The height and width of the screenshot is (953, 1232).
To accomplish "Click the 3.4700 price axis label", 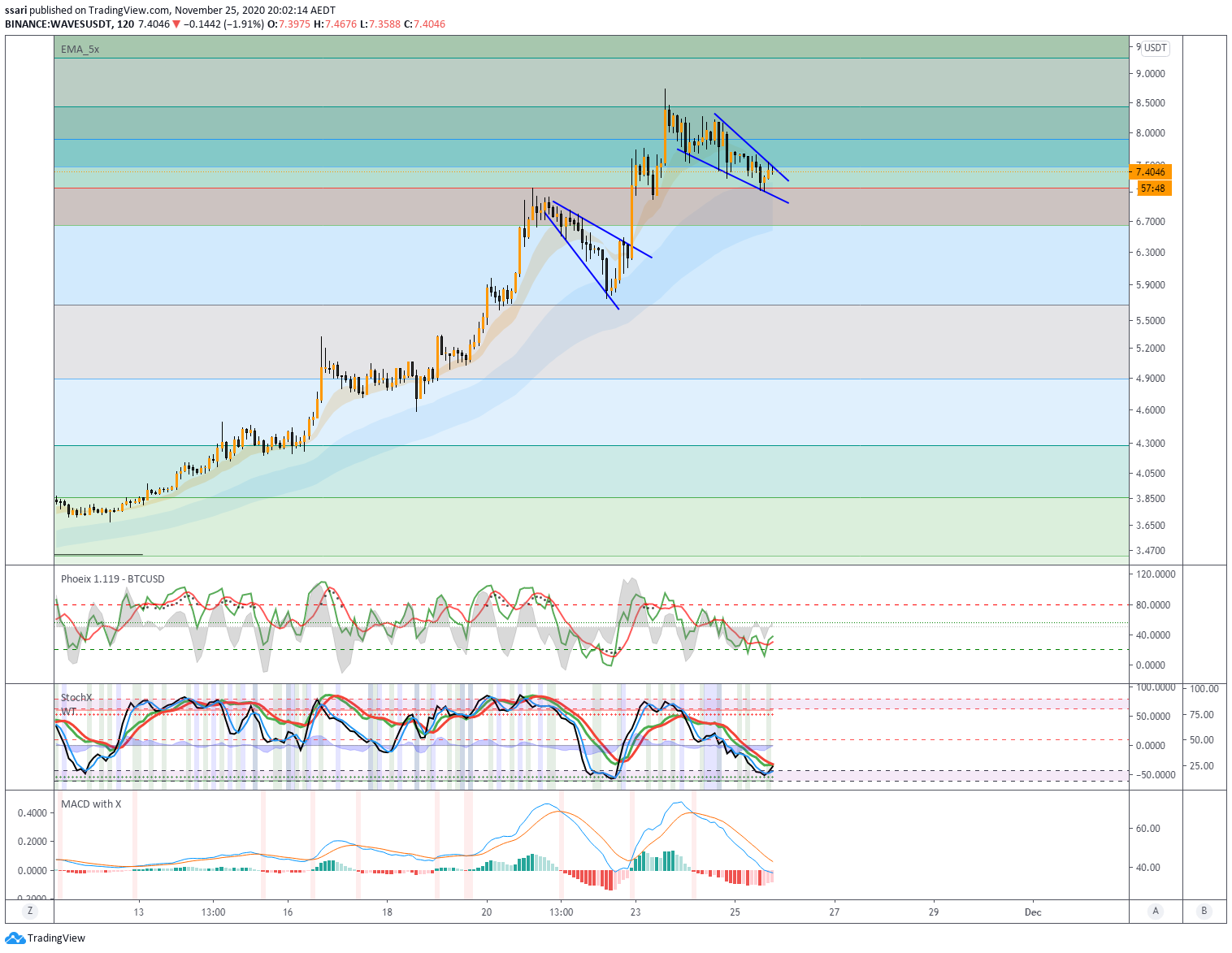I will (x=1151, y=551).
